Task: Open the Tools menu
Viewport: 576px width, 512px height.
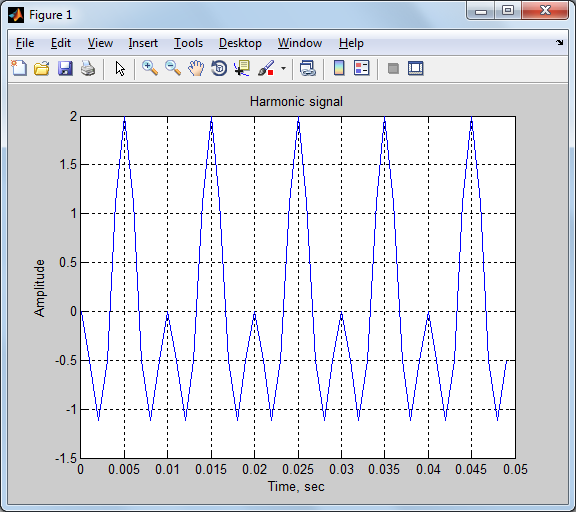Action: point(188,43)
